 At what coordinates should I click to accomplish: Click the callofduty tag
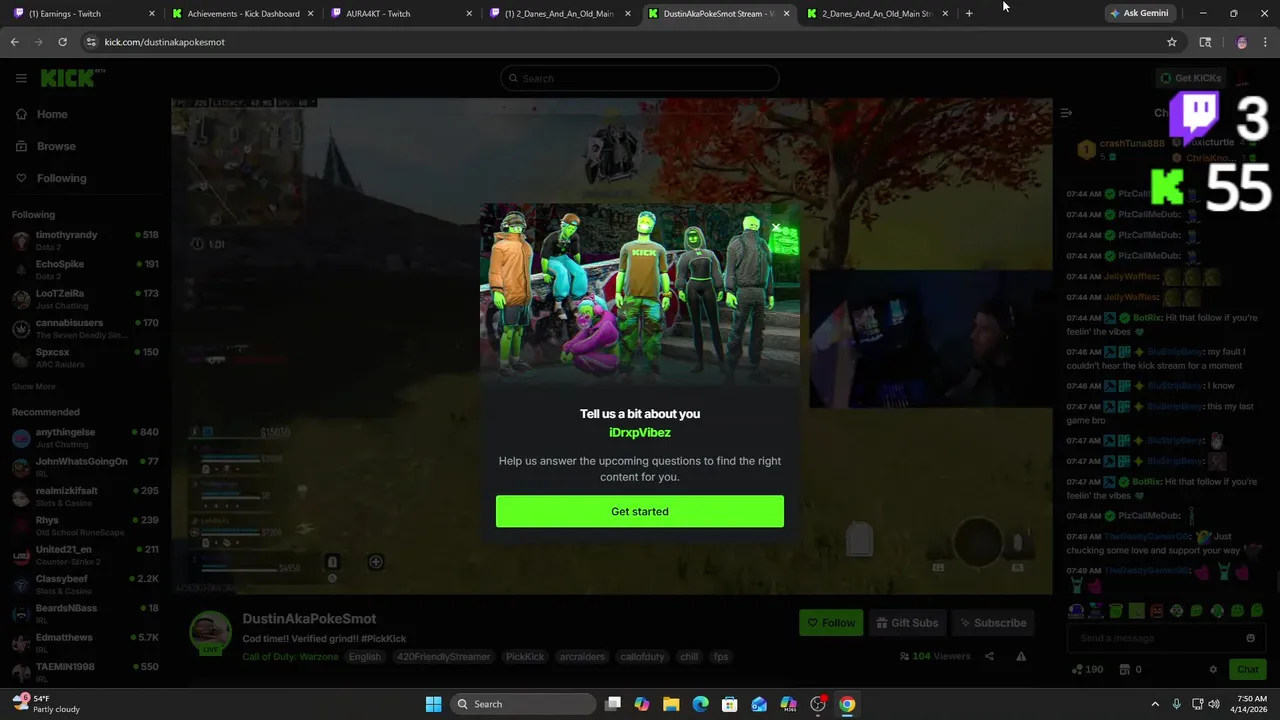pyautogui.click(x=641, y=657)
